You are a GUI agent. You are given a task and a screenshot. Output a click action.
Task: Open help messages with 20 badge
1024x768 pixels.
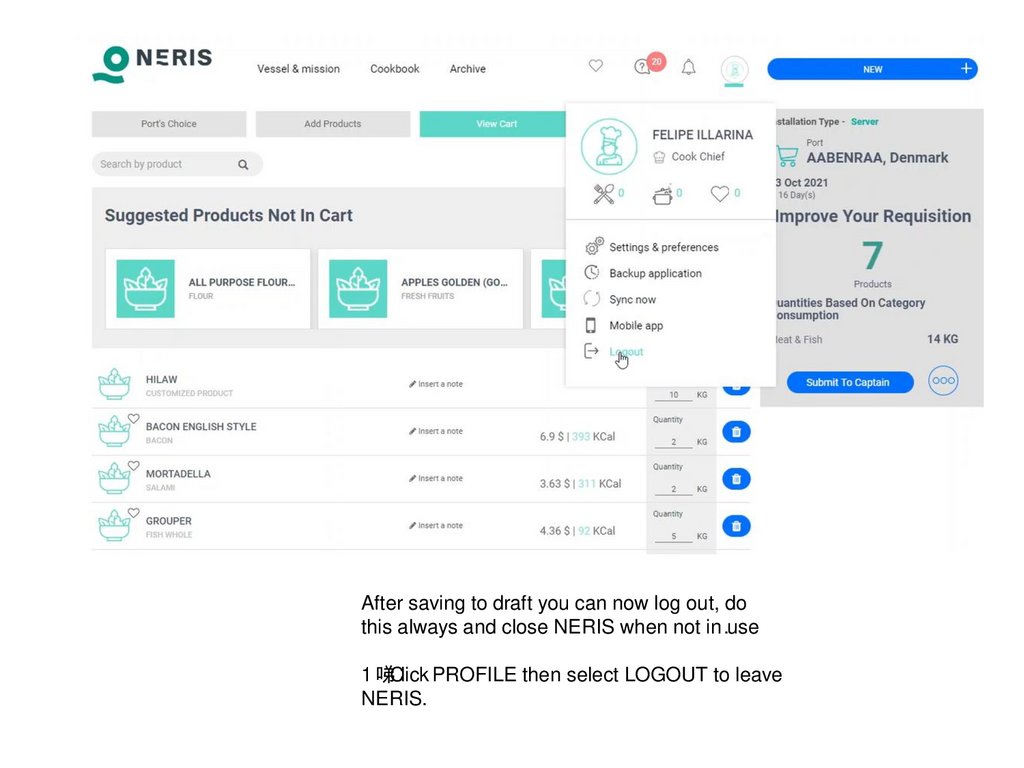(x=649, y=65)
